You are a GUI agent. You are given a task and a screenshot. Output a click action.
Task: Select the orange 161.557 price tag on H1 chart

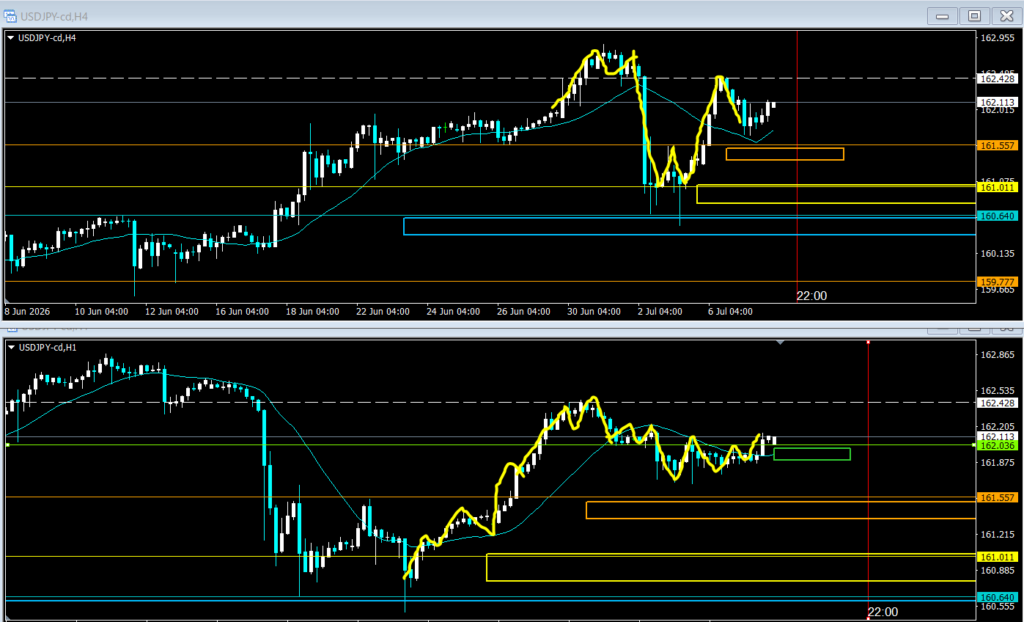(997, 498)
